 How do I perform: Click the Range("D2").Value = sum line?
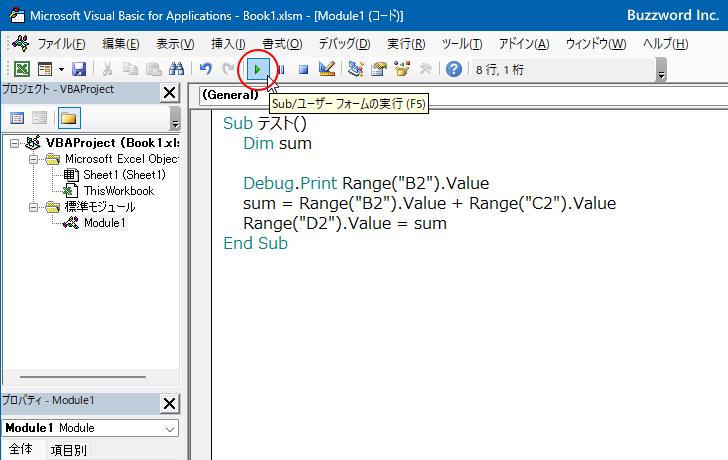coord(344,223)
